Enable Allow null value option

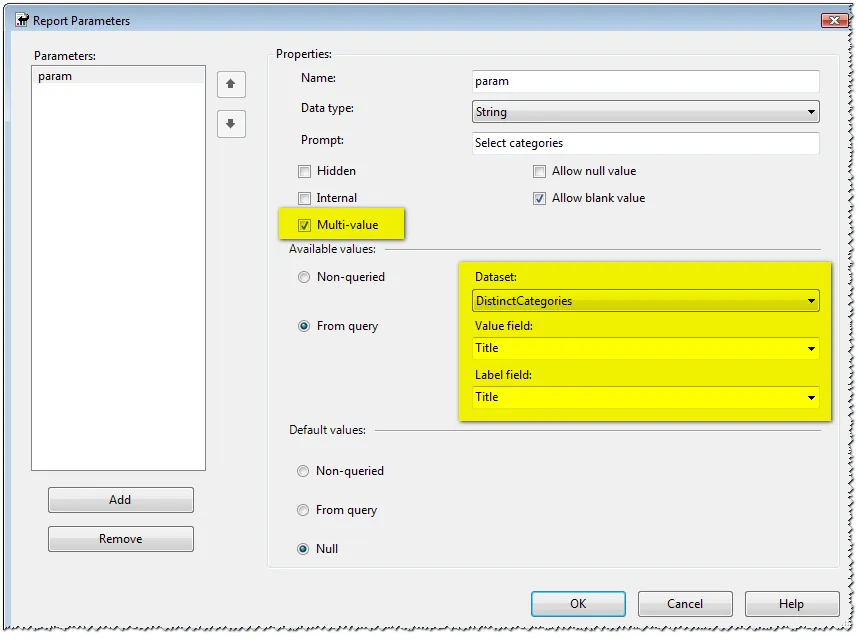coord(540,171)
